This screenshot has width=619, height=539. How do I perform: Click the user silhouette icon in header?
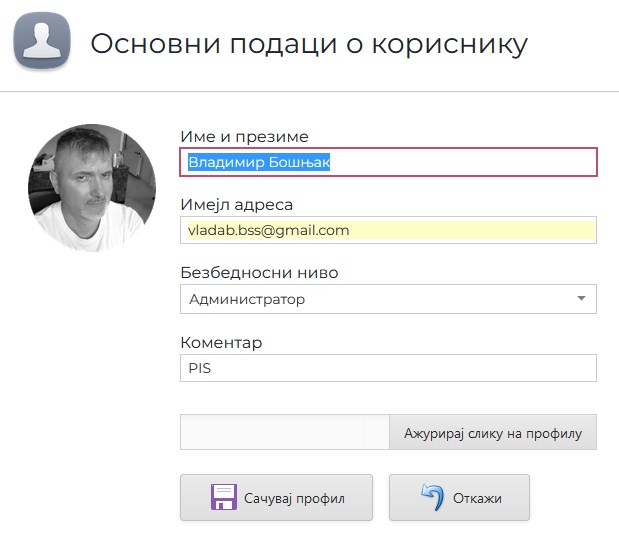click(41, 43)
